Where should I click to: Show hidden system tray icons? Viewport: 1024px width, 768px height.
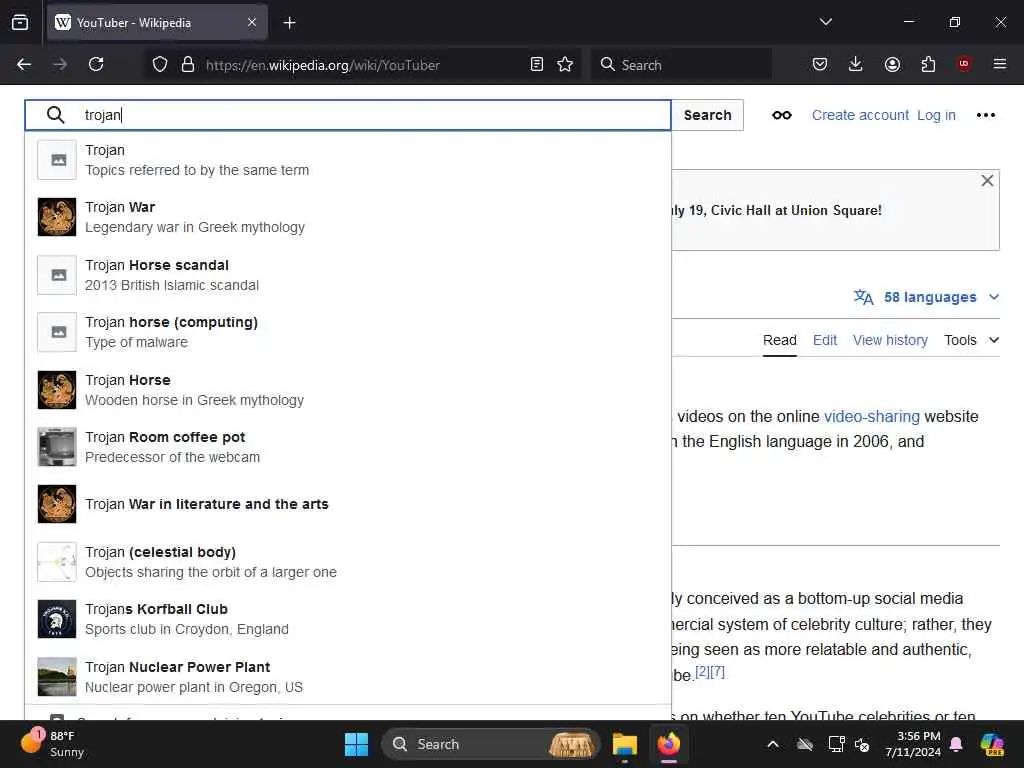tap(773, 744)
